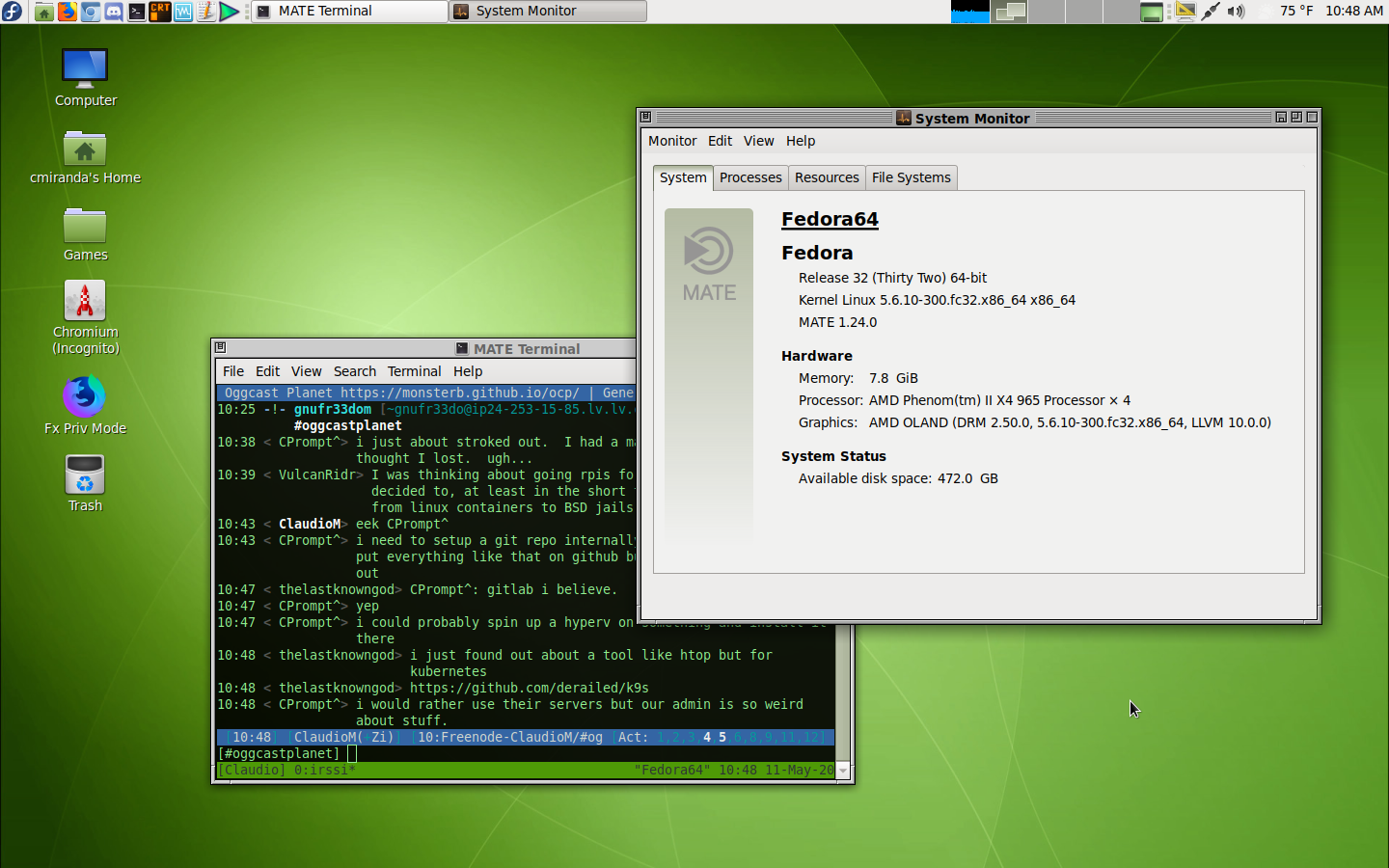Open the Edit menu in System Monitor
Screen dimensions: 1389x868
click(x=720, y=141)
